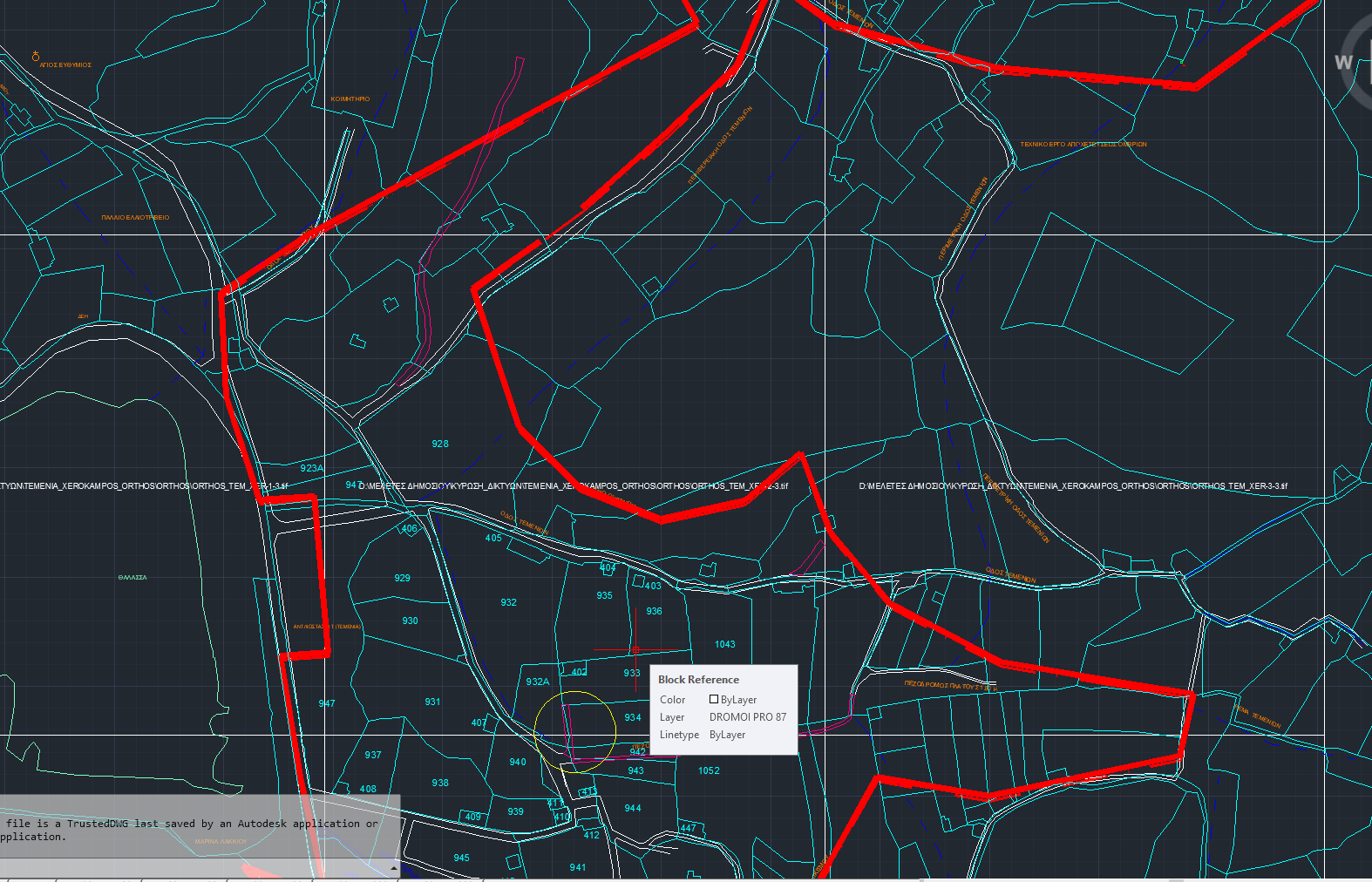Select the ΤΕΧΝΙΚΟ ΕΡΓΟ orange text label
The width and height of the screenshot is (1372, 882).
[x=1083, y=145]
